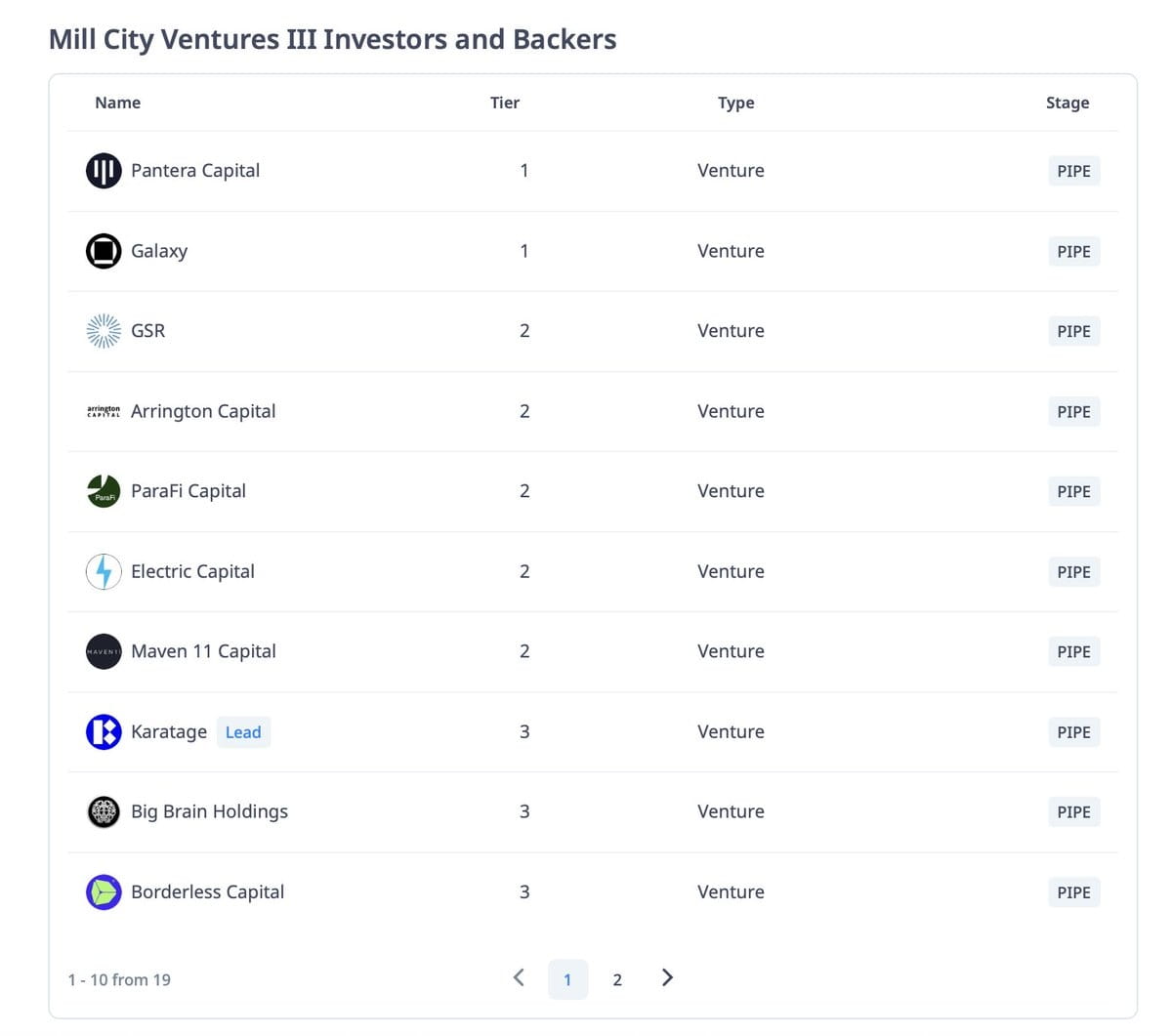Select the current page 1 button
1172x1036 pixels.
point(567,979)
